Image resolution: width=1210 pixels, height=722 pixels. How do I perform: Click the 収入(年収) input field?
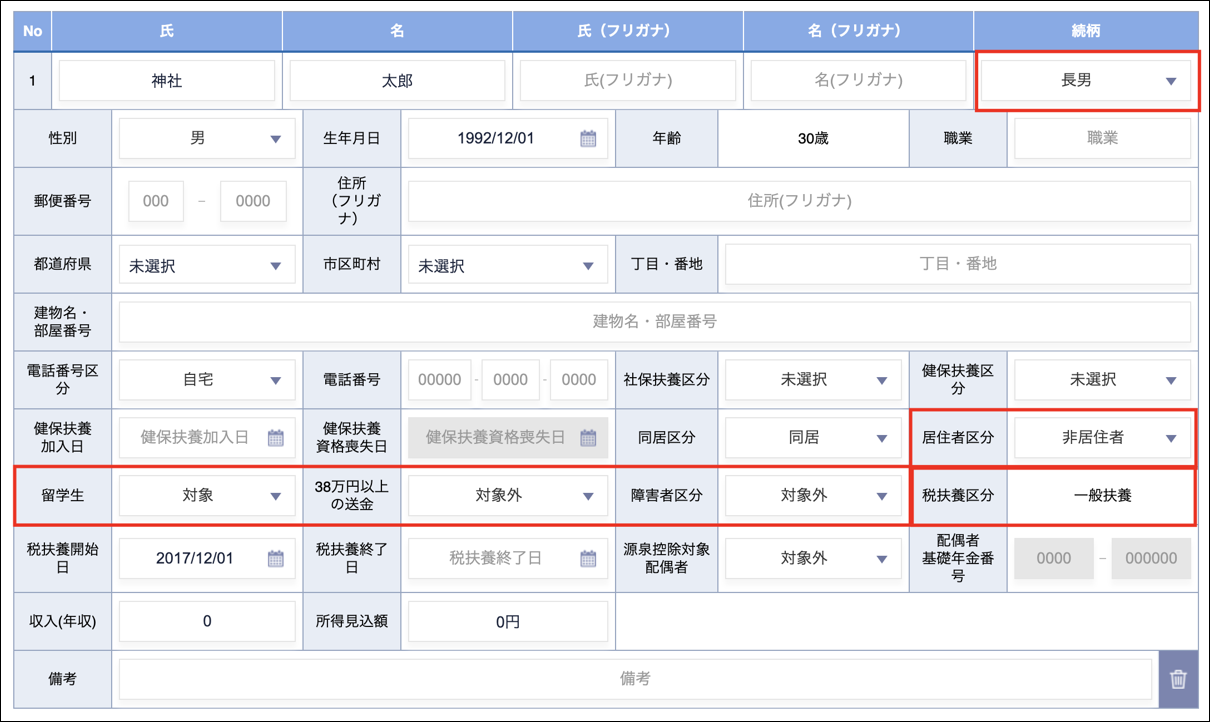[x=207, y=622]
